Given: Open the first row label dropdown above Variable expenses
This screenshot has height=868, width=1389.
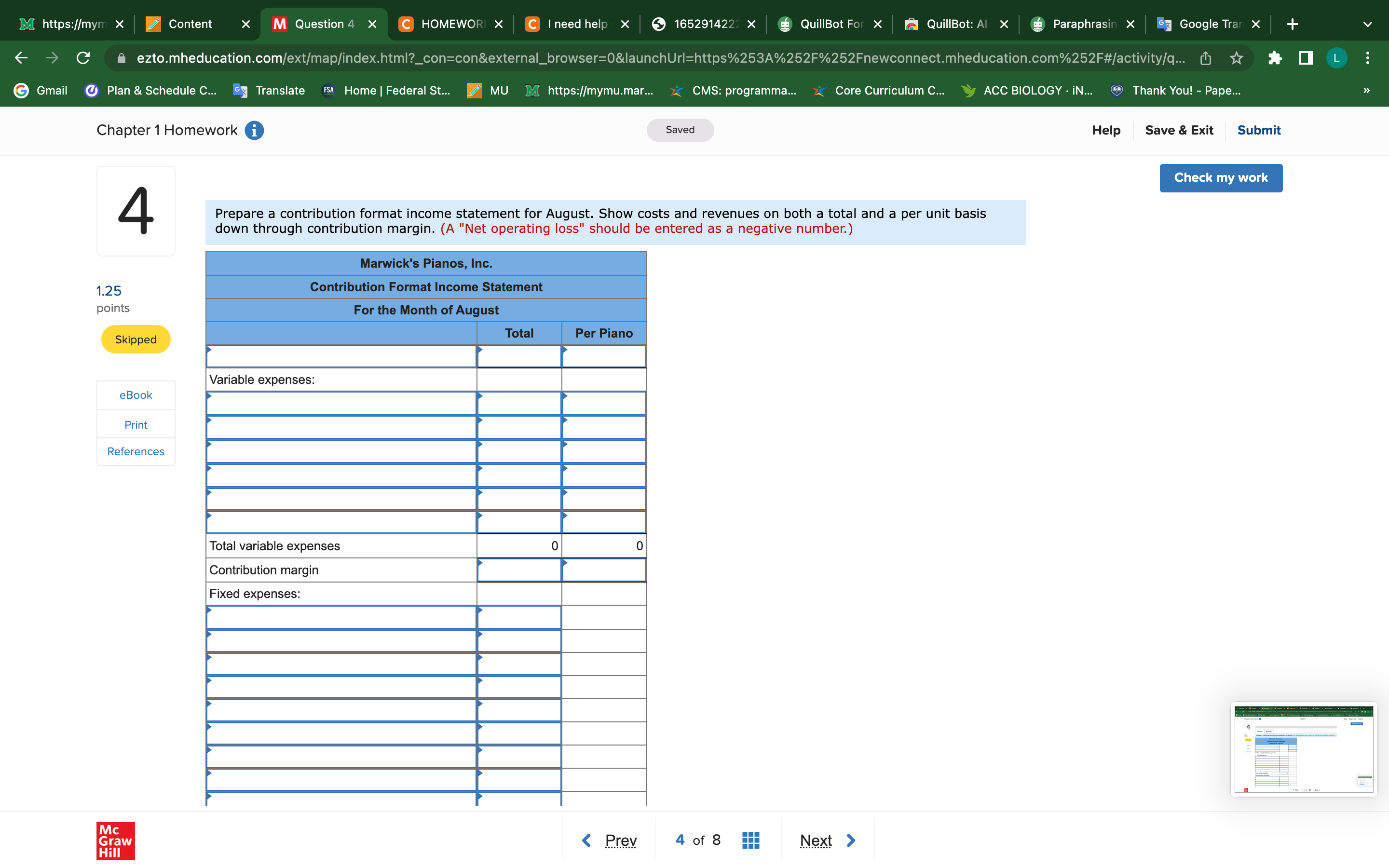Looking at the screenshot, I should 341,356.
